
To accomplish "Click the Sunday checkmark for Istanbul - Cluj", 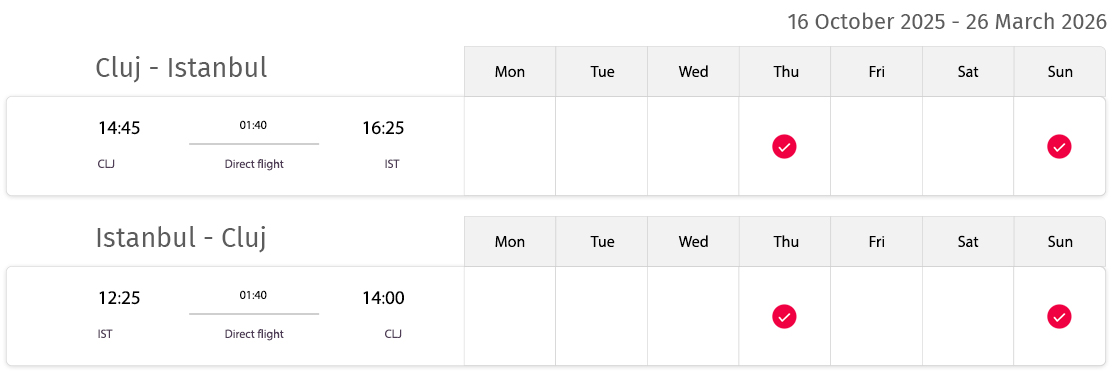I will click(1059, 317).
